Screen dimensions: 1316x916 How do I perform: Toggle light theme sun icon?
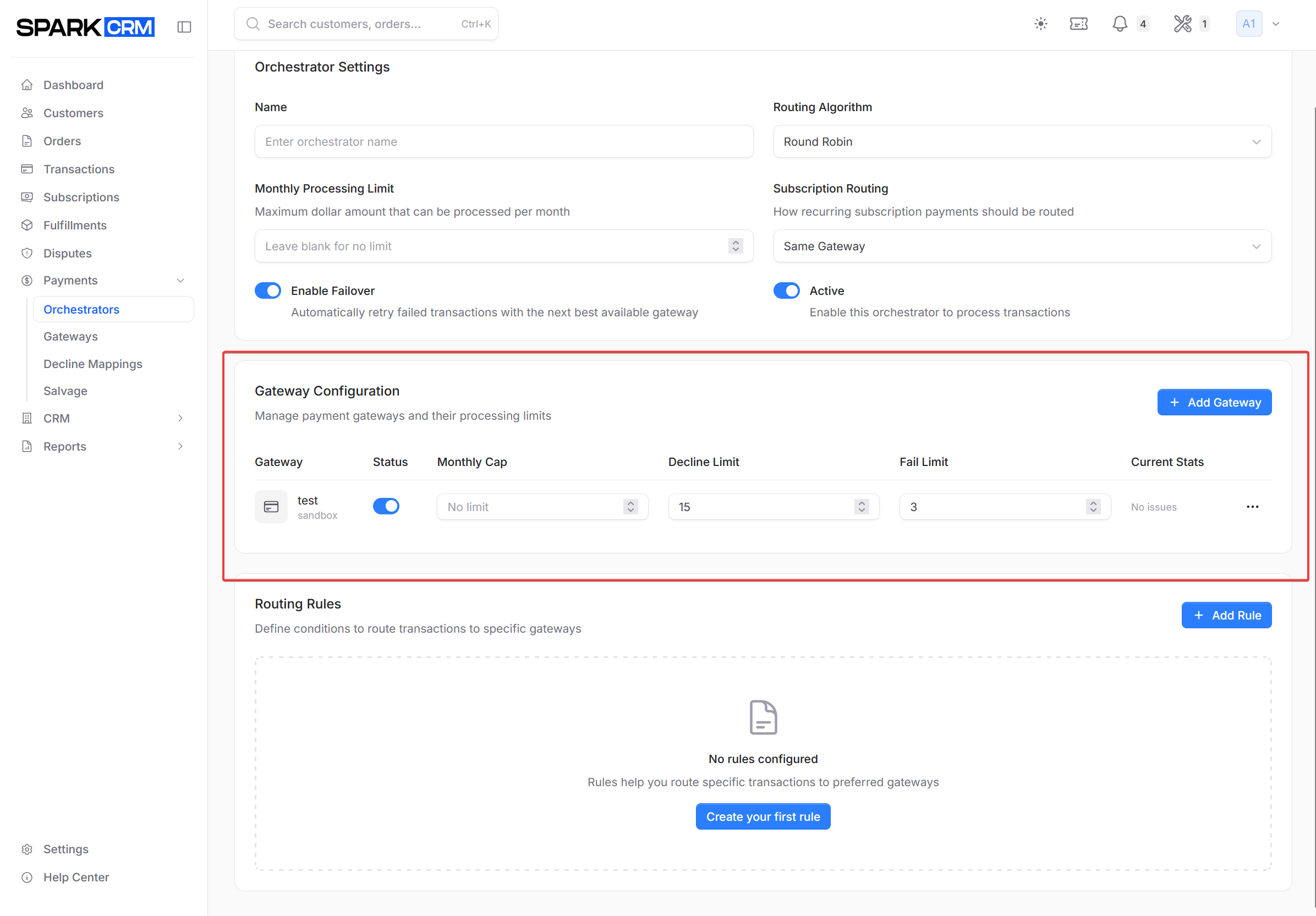coord(1040,24)
